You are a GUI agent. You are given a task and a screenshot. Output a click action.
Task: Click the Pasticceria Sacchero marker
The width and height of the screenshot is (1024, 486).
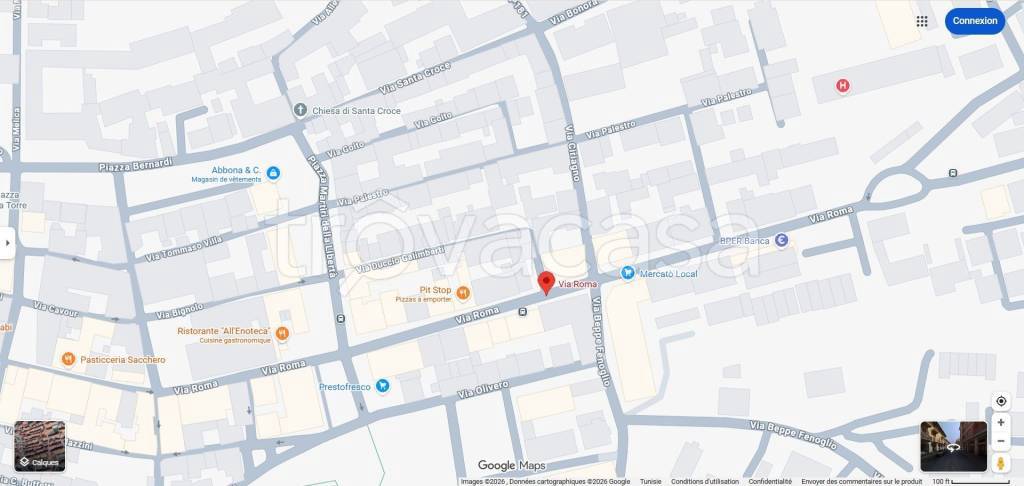coord(68,359)
